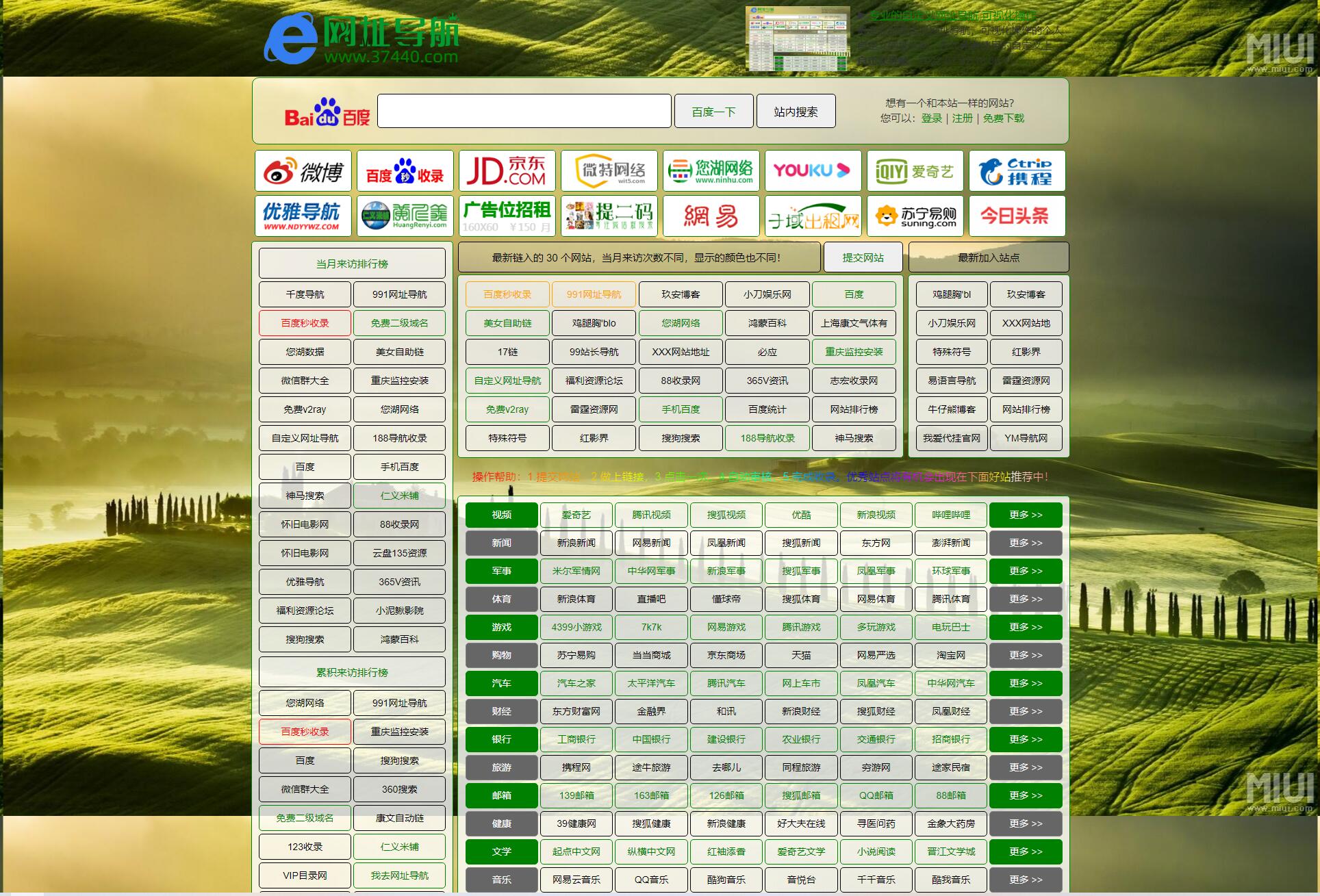Viewport: 1320px width, 896px height.
Task: Click the 站内搜索 button
Action: (x=796, y=112)
